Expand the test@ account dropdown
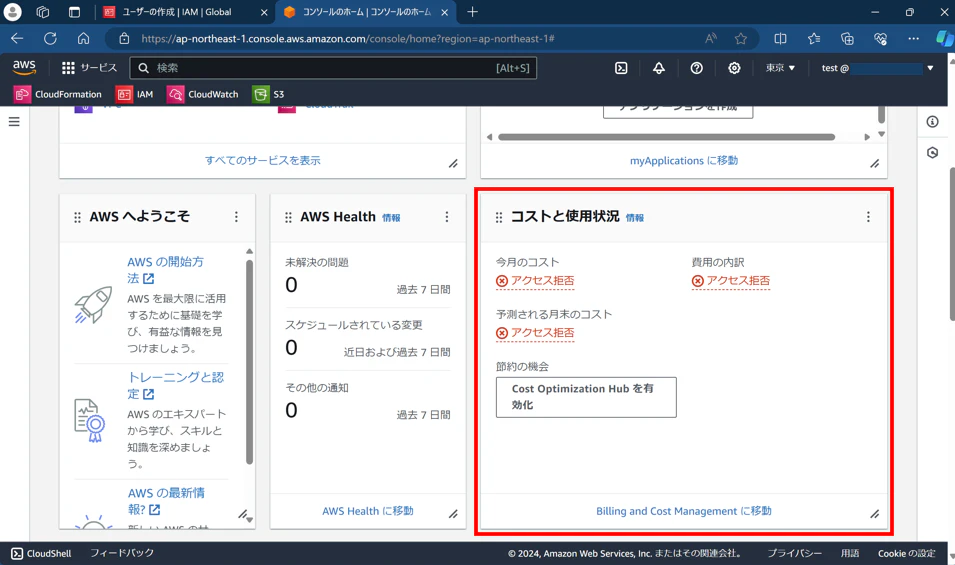The image size is (955, 565). tap(877, 68)
